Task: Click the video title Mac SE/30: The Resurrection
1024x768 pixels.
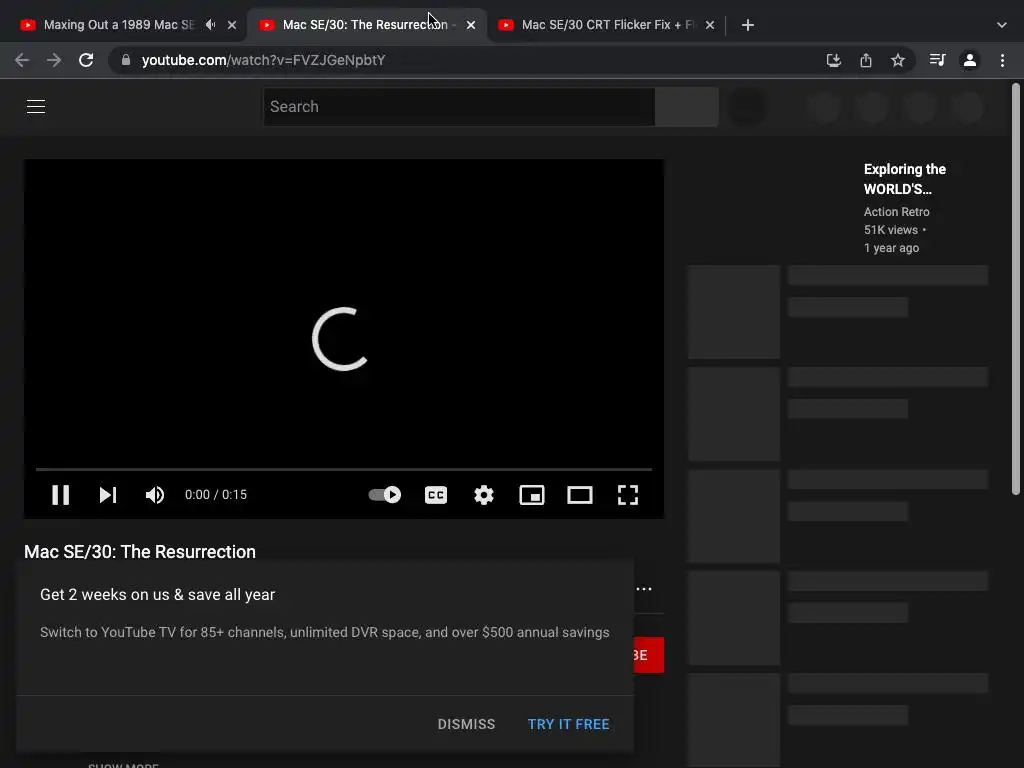Action: click(x=140, y=552)
